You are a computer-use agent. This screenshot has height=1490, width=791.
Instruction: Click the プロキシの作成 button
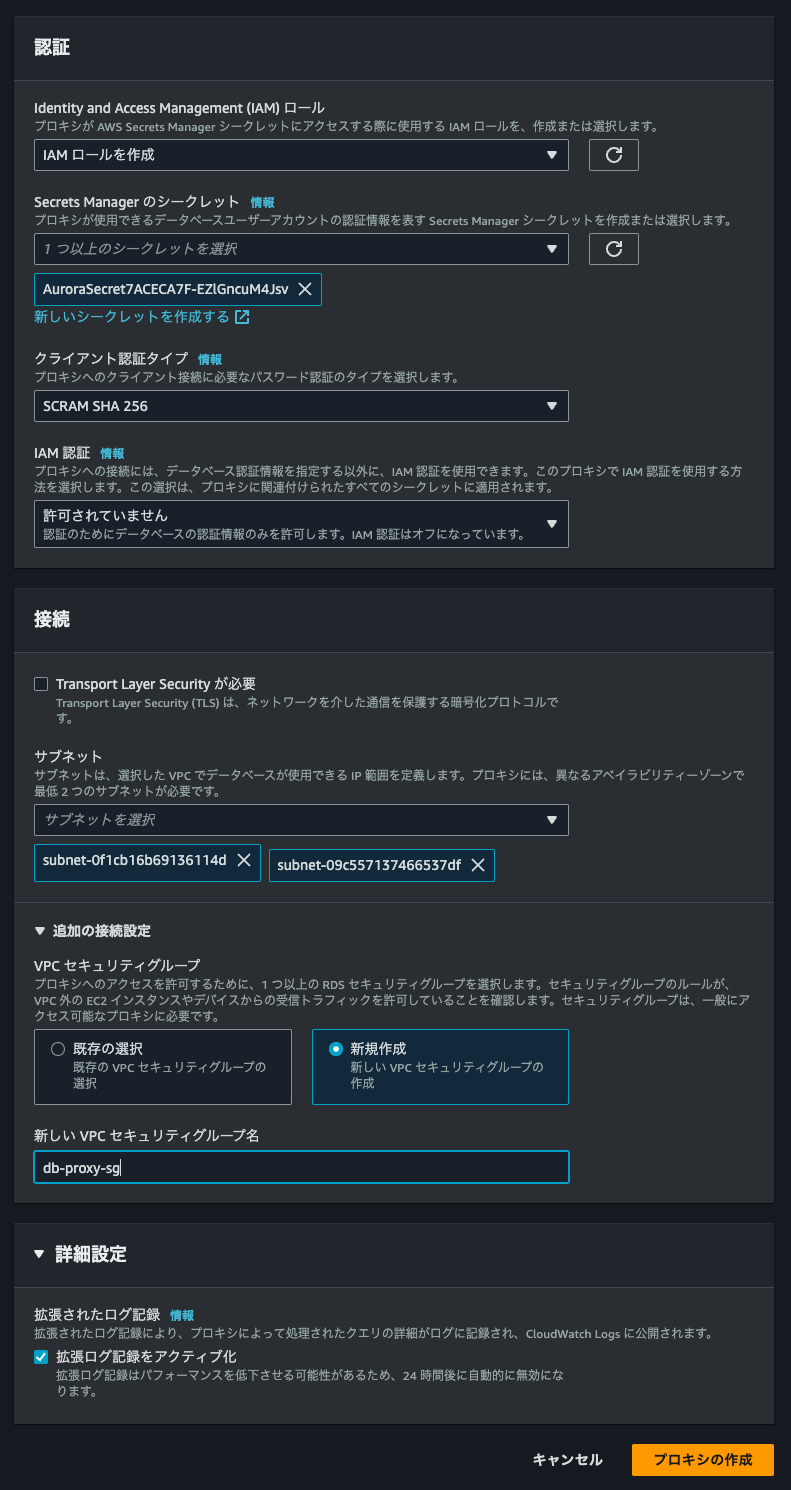click(702, 1459)
